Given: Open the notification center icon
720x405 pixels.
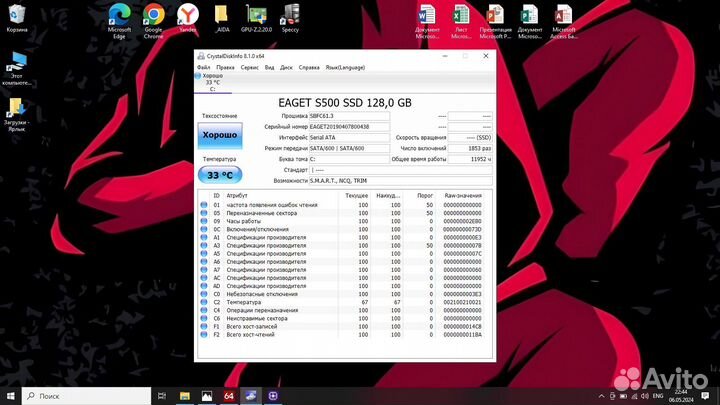Looking at the screenshot, I should point(705,395).
